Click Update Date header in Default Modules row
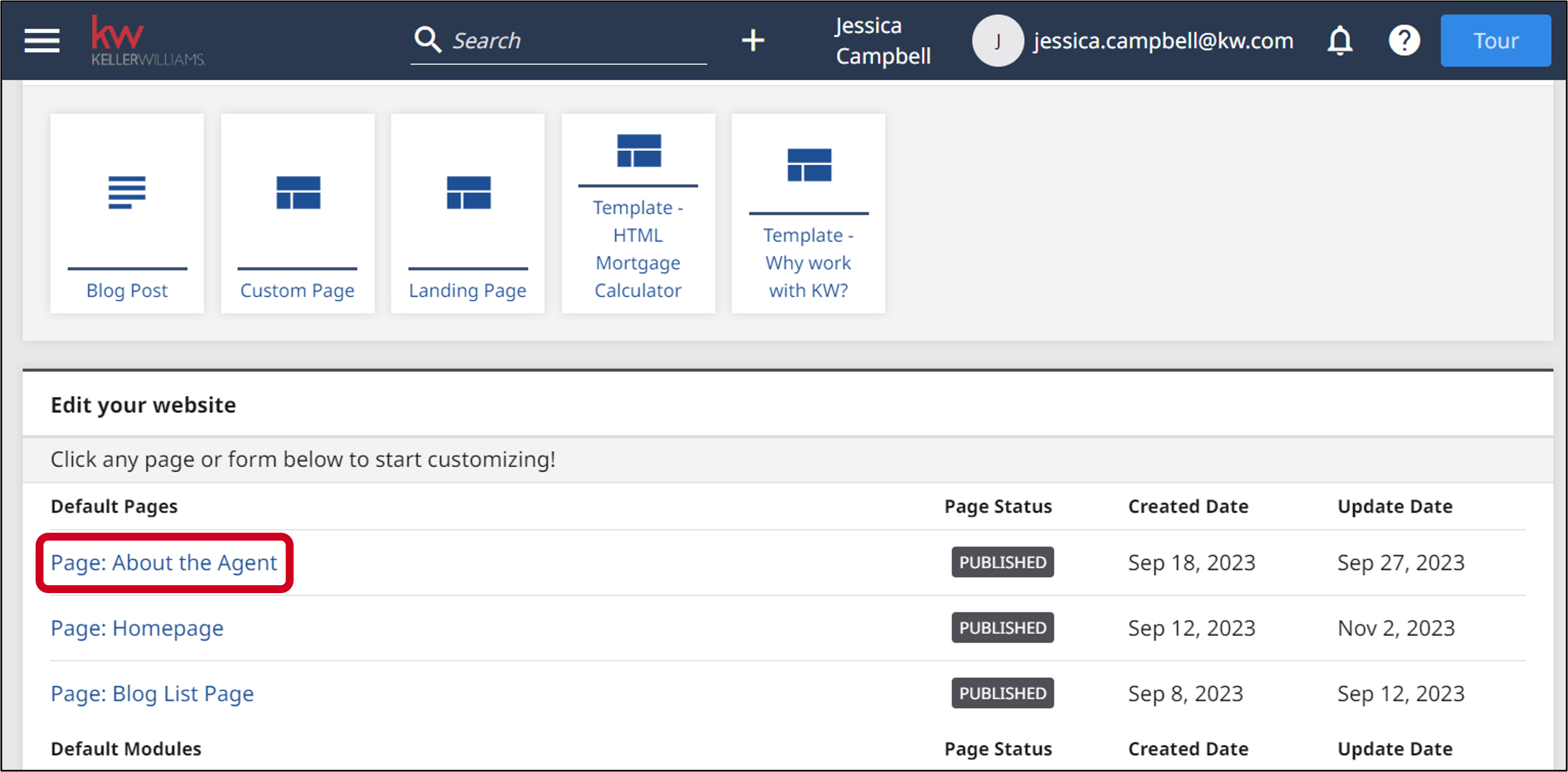 (x=1395, y=749)
